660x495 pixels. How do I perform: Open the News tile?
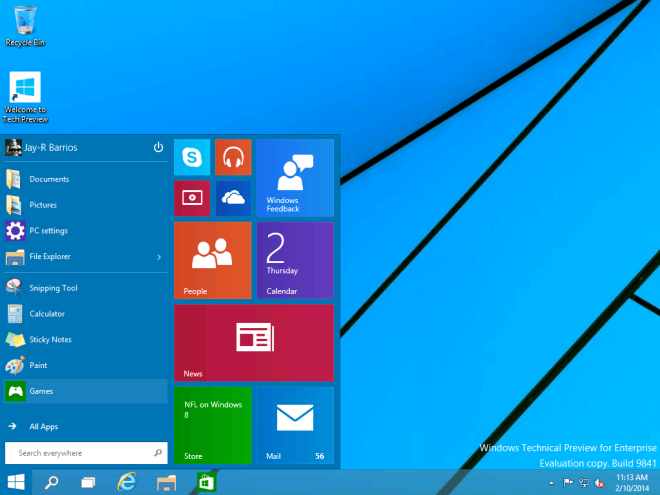254,343
